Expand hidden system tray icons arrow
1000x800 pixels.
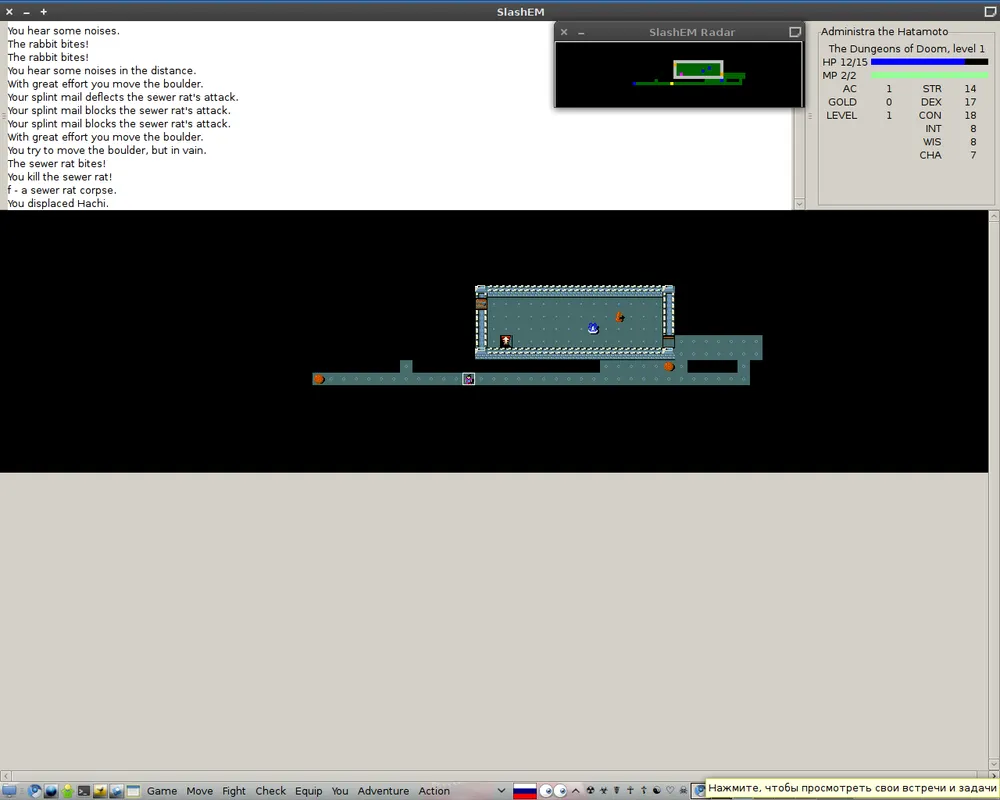coord(576,791)
